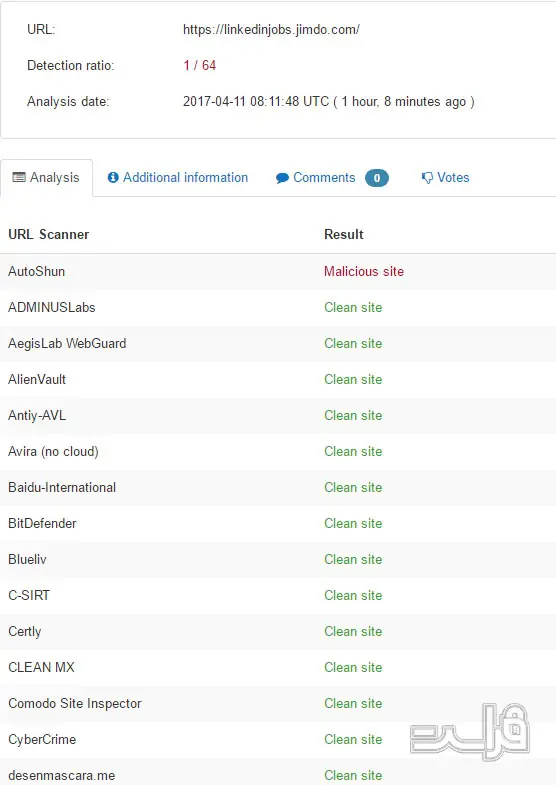This screenshot has height=785, width=556.
Task: Click Clean site result for Baidu-International
Action: (x=353, y=488)
